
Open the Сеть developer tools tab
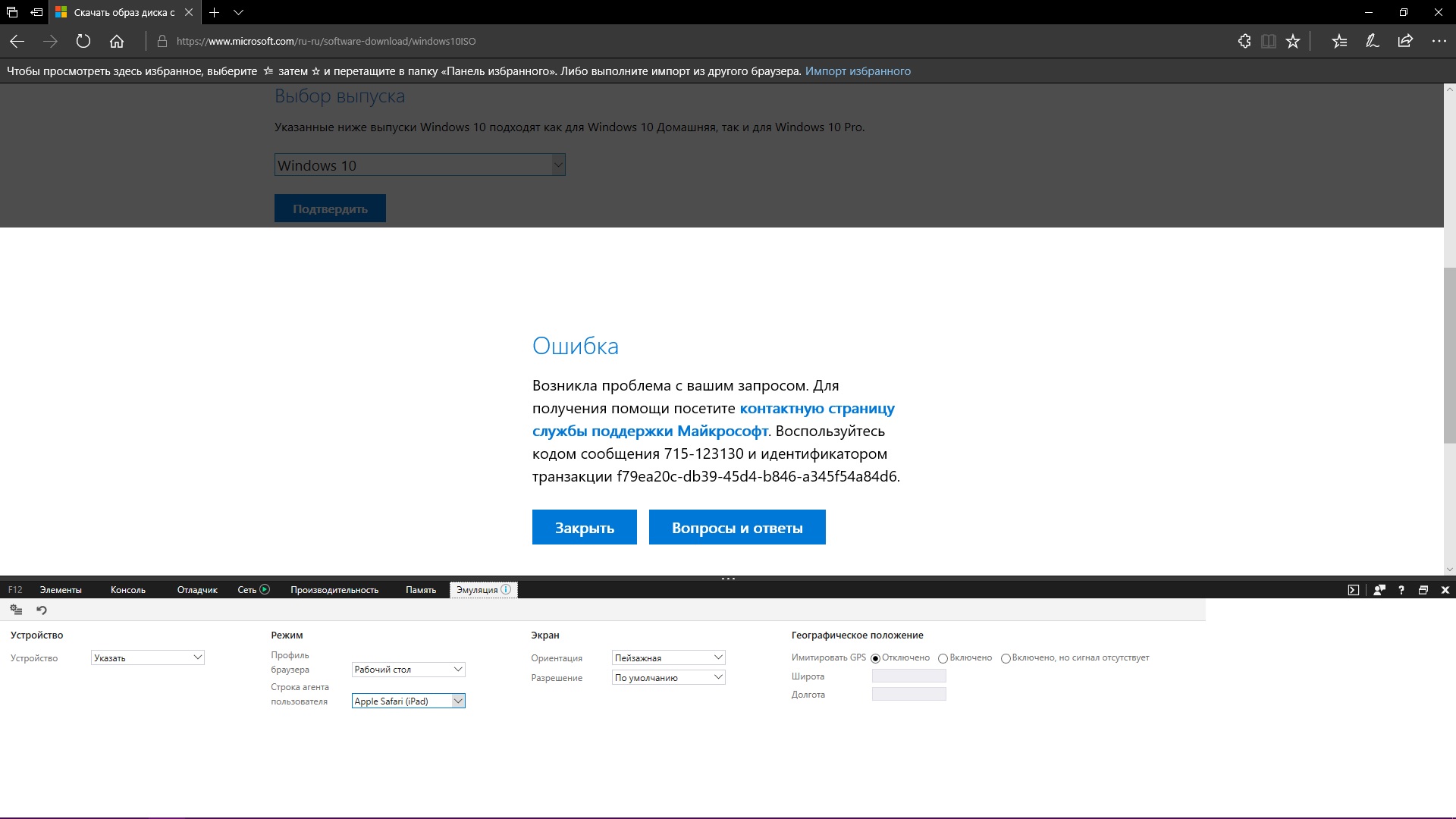[247, 590]
